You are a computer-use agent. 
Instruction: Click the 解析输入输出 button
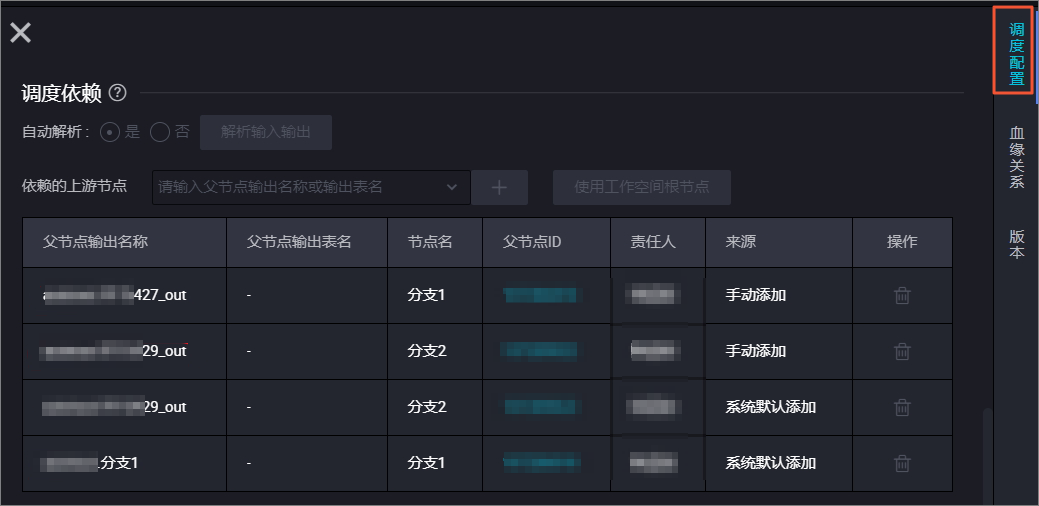click(x=266, y=132)
